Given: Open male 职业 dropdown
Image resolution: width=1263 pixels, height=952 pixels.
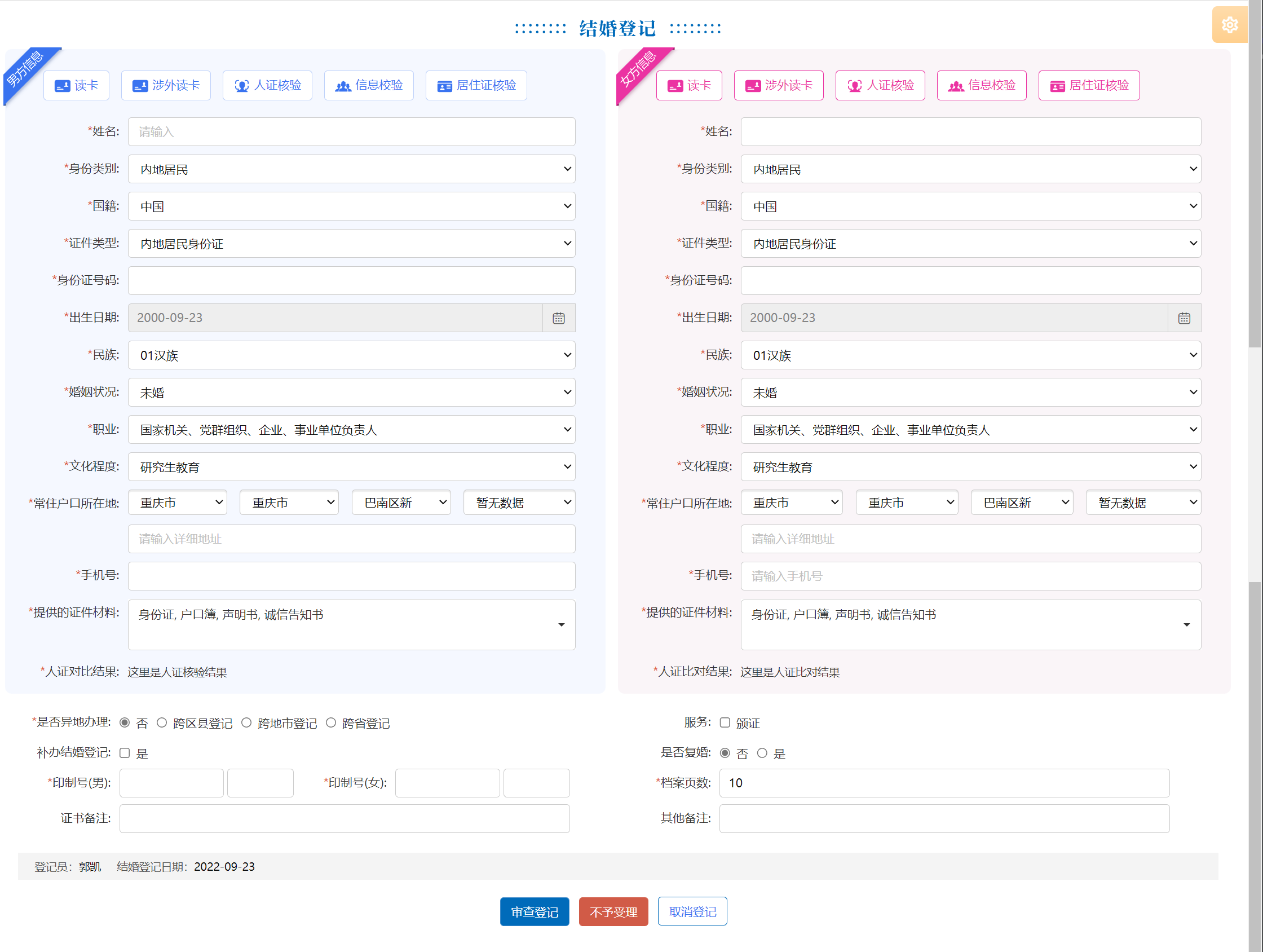Looking at the screenshot, I should pos(352,429).
